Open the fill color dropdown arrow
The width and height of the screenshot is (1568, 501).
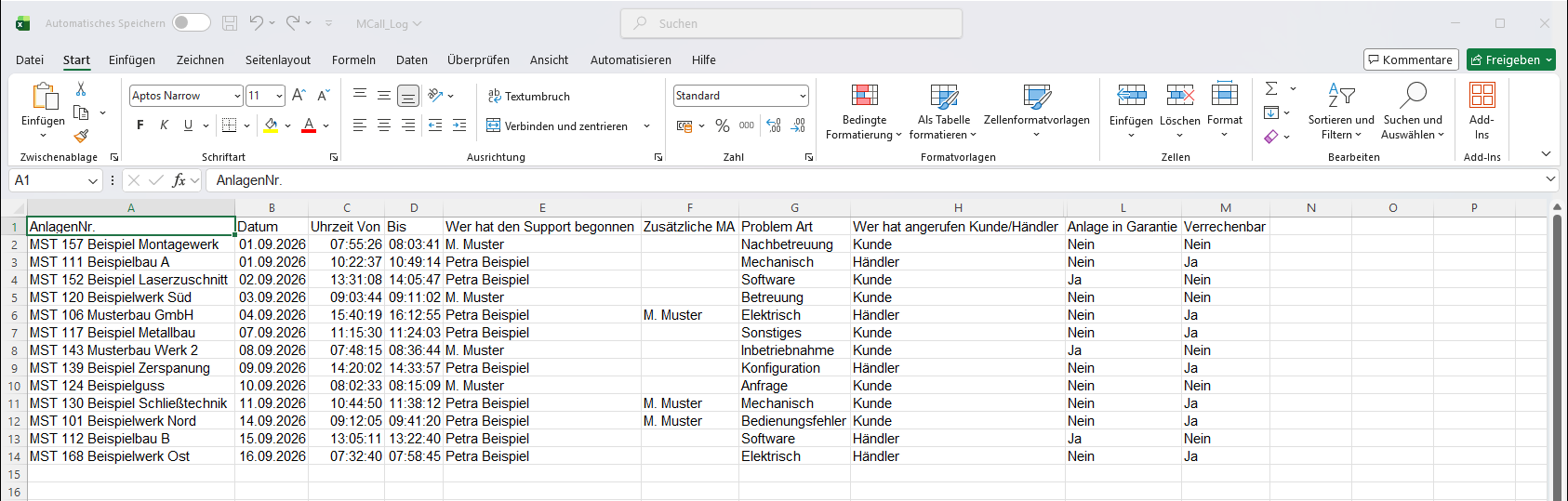(288, 125)
